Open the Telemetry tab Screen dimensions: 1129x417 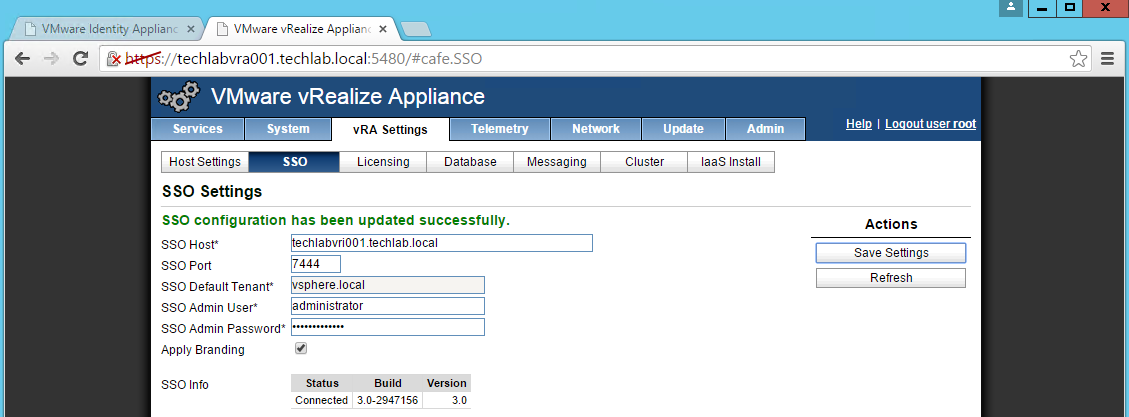[x=500, y=129]
